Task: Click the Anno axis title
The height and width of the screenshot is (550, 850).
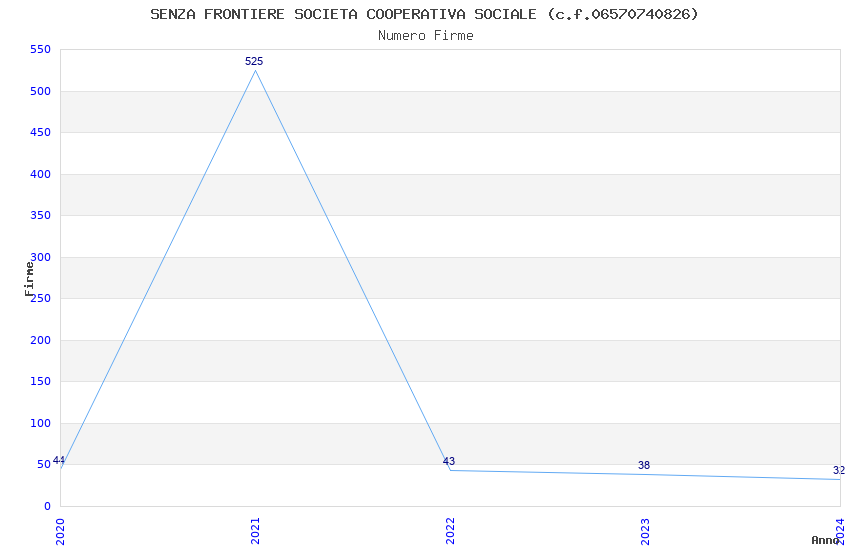Action: tap(825, 540)
